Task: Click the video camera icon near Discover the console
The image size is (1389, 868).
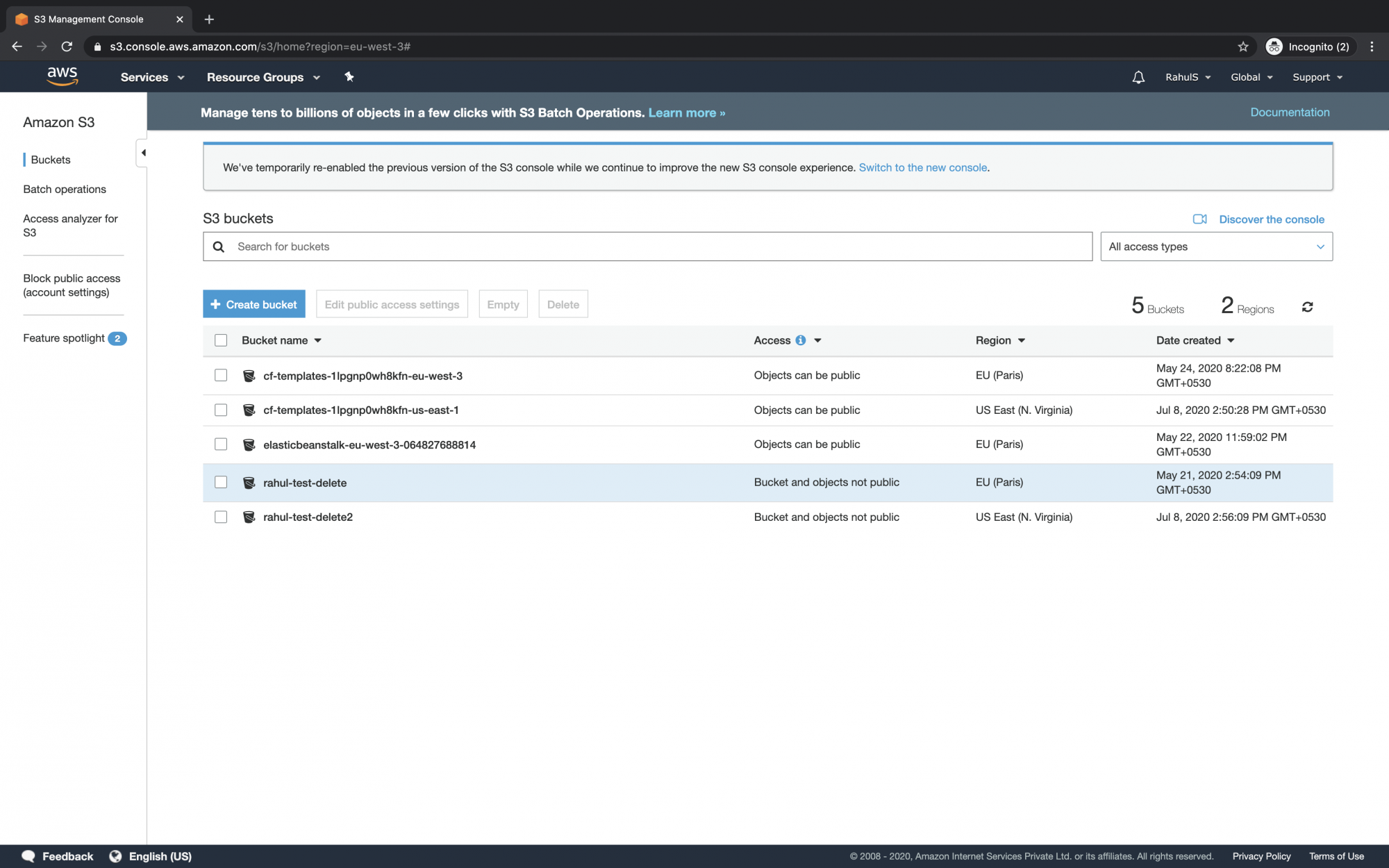Action: [x=1199, y=219]
